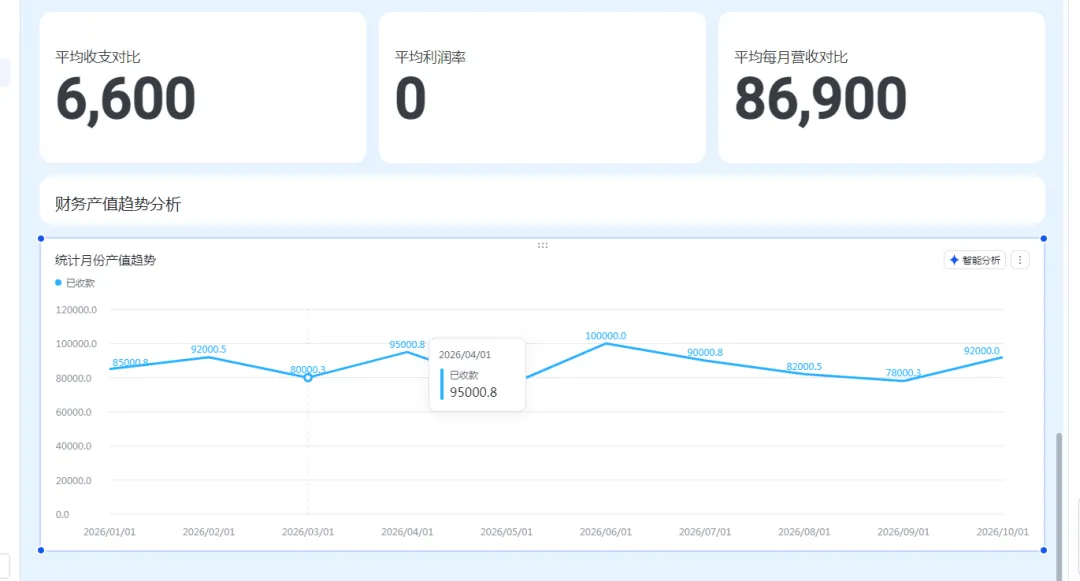Select the 平均收支对比 card
The image size is (1080, 581).
click(x=203, y=87)
